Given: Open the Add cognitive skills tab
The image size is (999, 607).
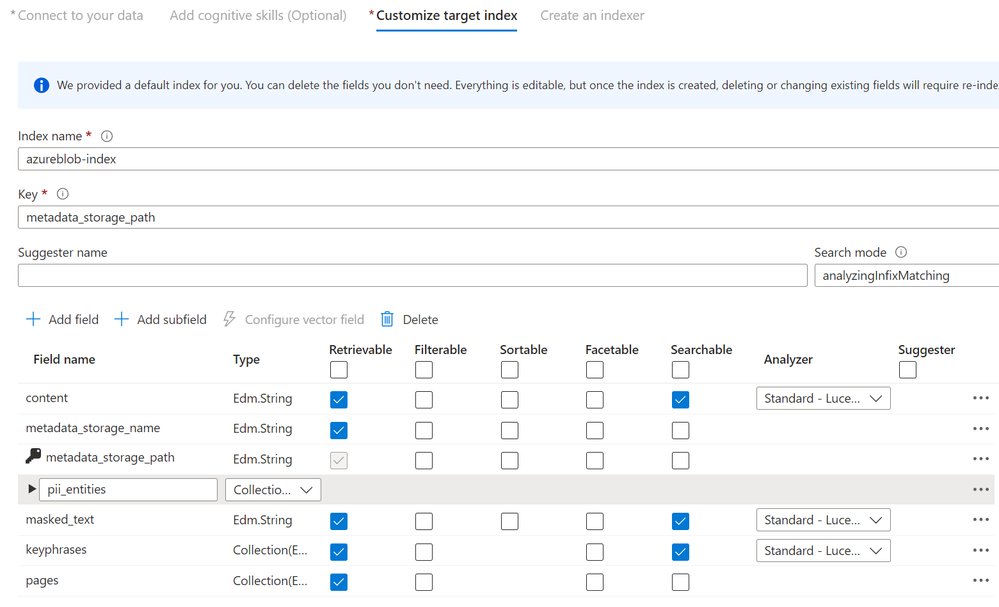Looking at the screenshot, I should click(x=258, y=16).
